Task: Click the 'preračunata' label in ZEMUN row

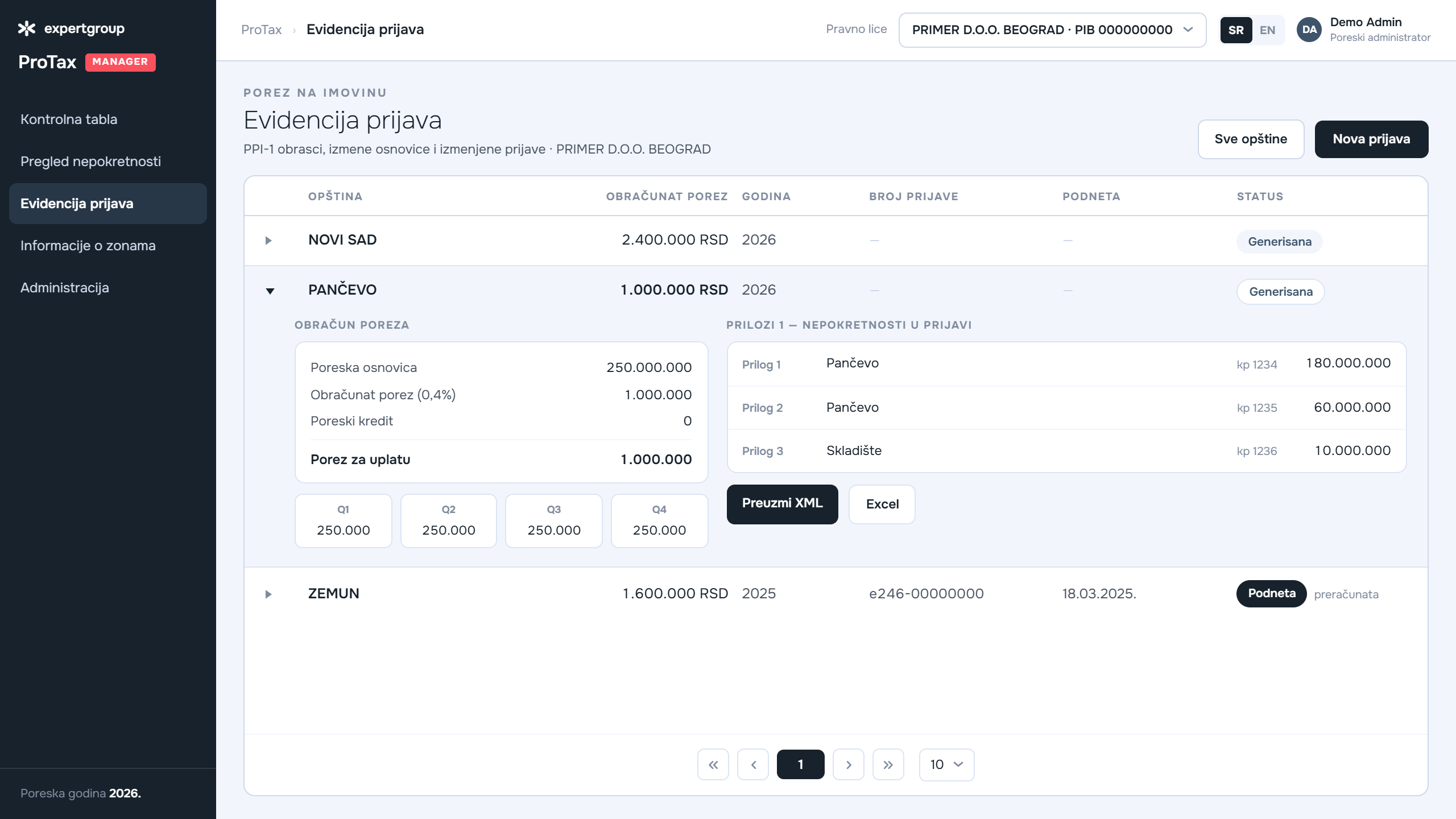Action: tap(1346, 594)
